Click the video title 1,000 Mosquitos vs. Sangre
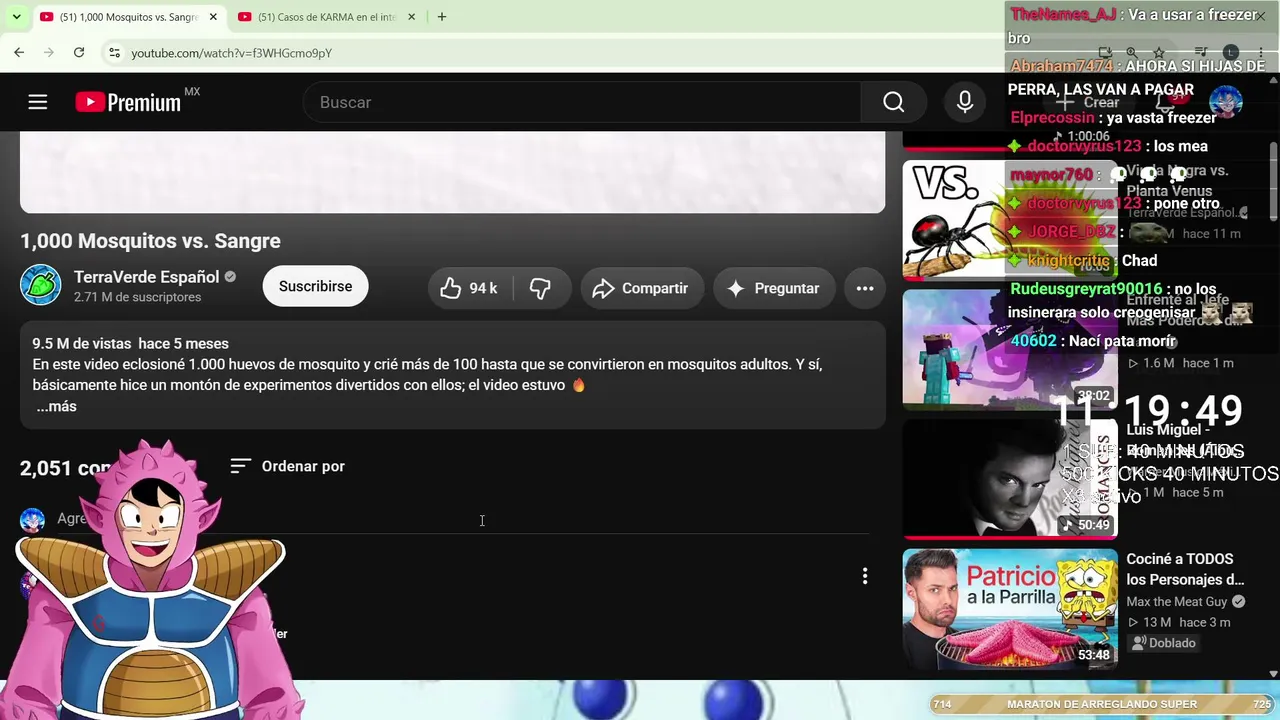1280x720 pixels. (150, 241)
